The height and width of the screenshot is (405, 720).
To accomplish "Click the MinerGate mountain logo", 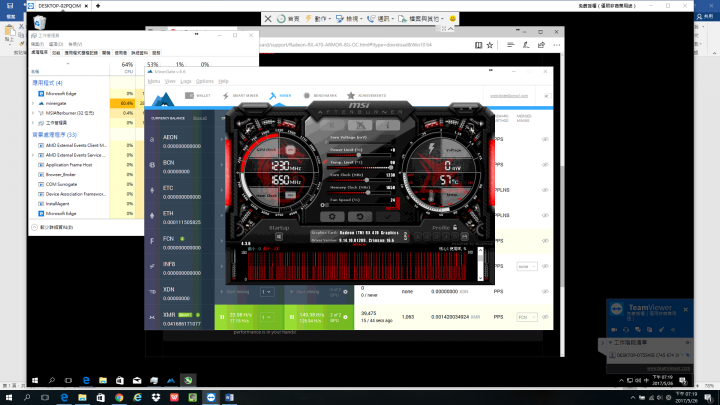I will click(163, 99).
